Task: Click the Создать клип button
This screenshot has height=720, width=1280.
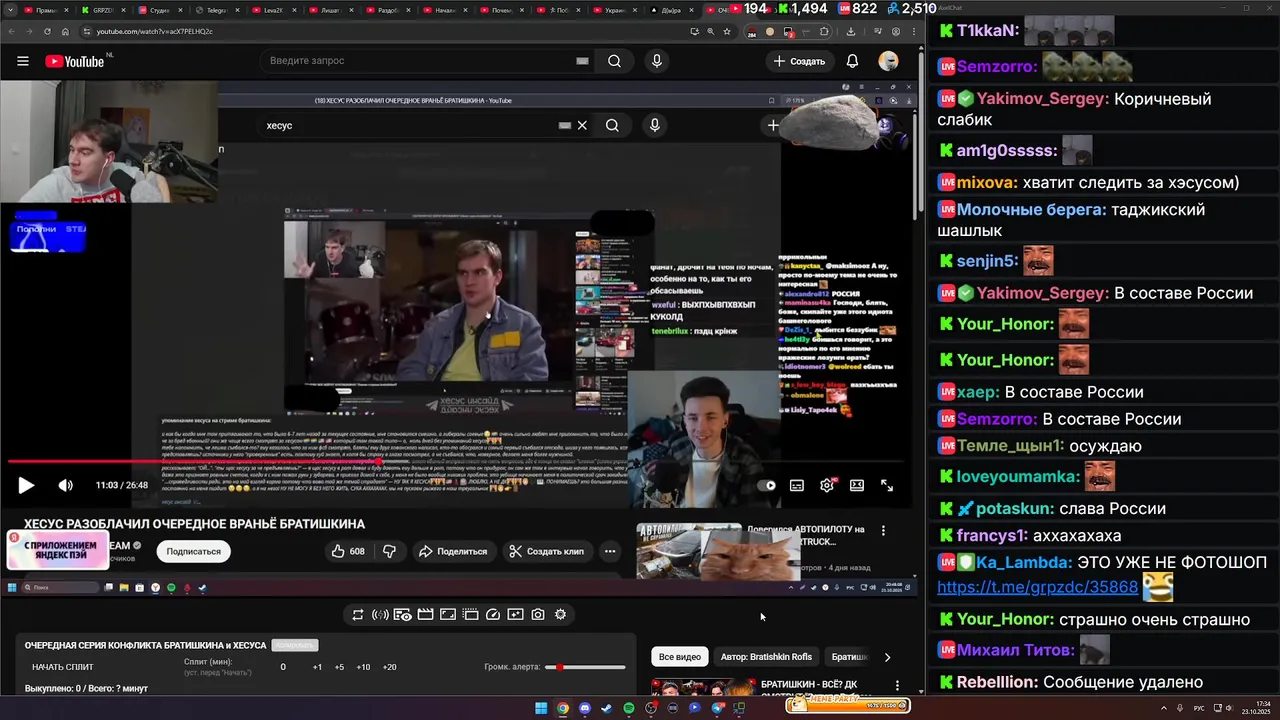Action: [546, 551]
